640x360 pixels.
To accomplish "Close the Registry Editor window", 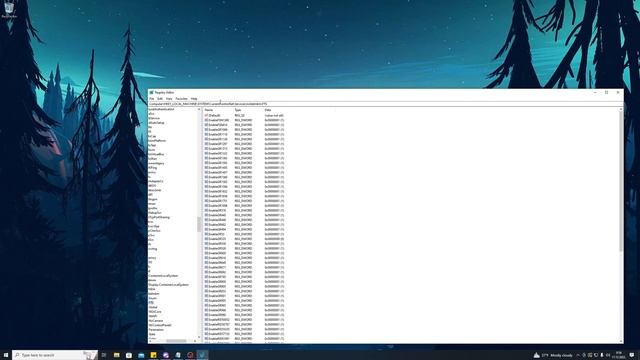I will point(618,93).
